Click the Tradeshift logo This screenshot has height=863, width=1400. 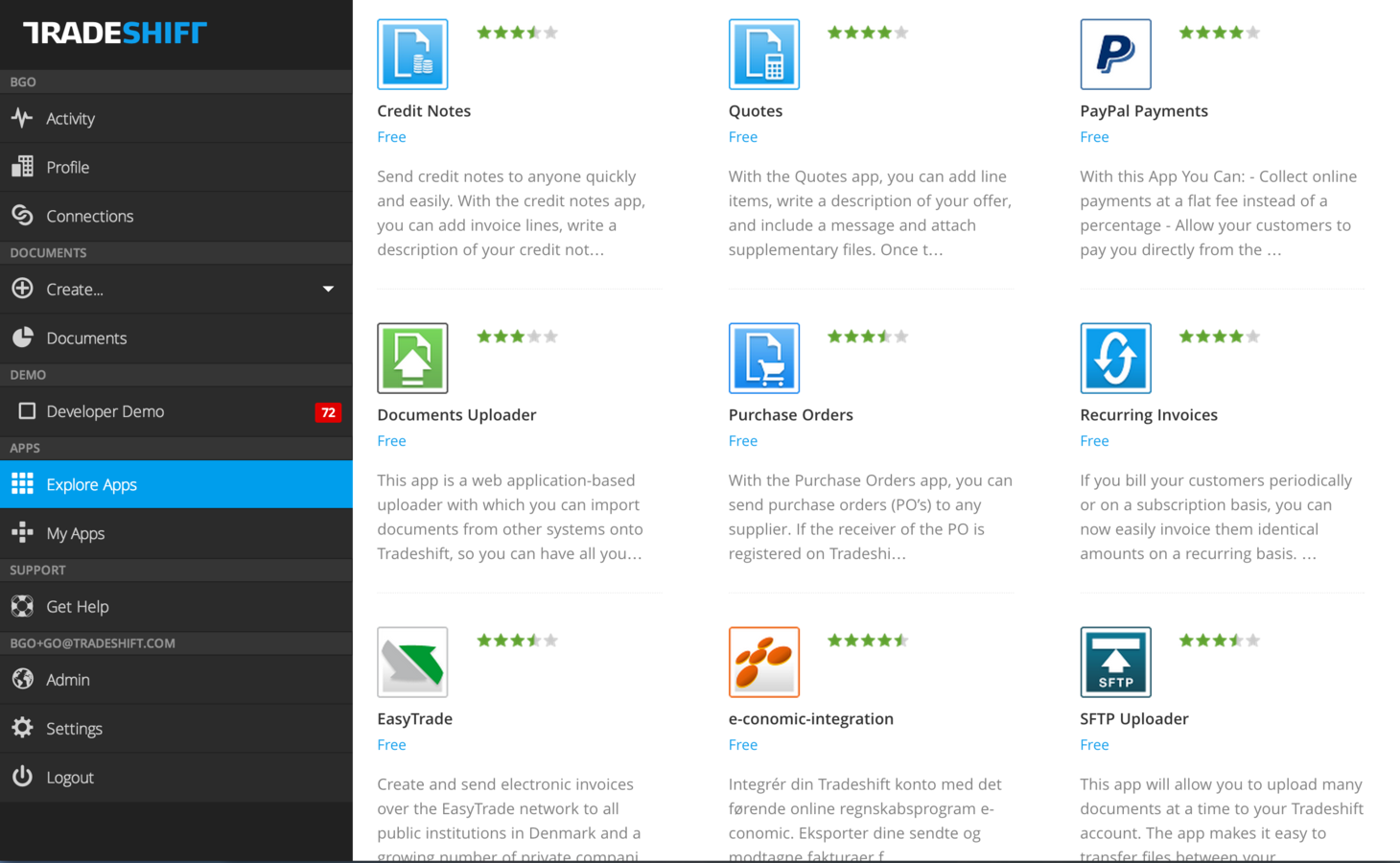115,33
